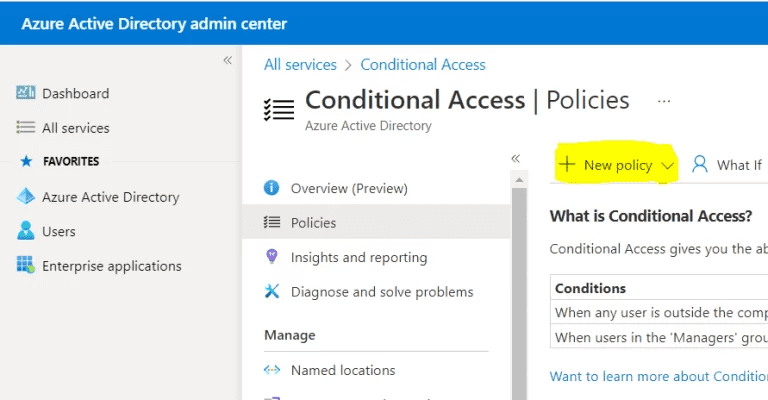Click the 'Conditional Access gives you the' paragraph

tap(658, 249)
